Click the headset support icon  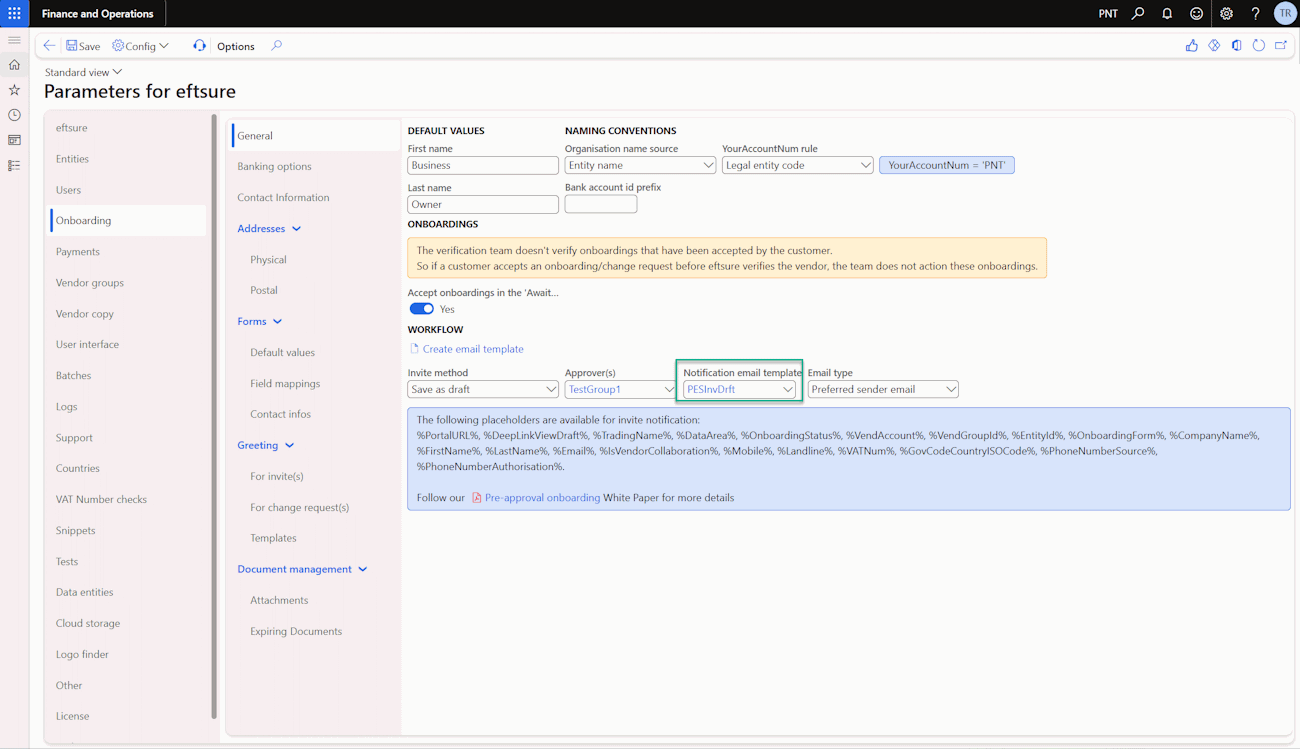(x=199, y=46)
